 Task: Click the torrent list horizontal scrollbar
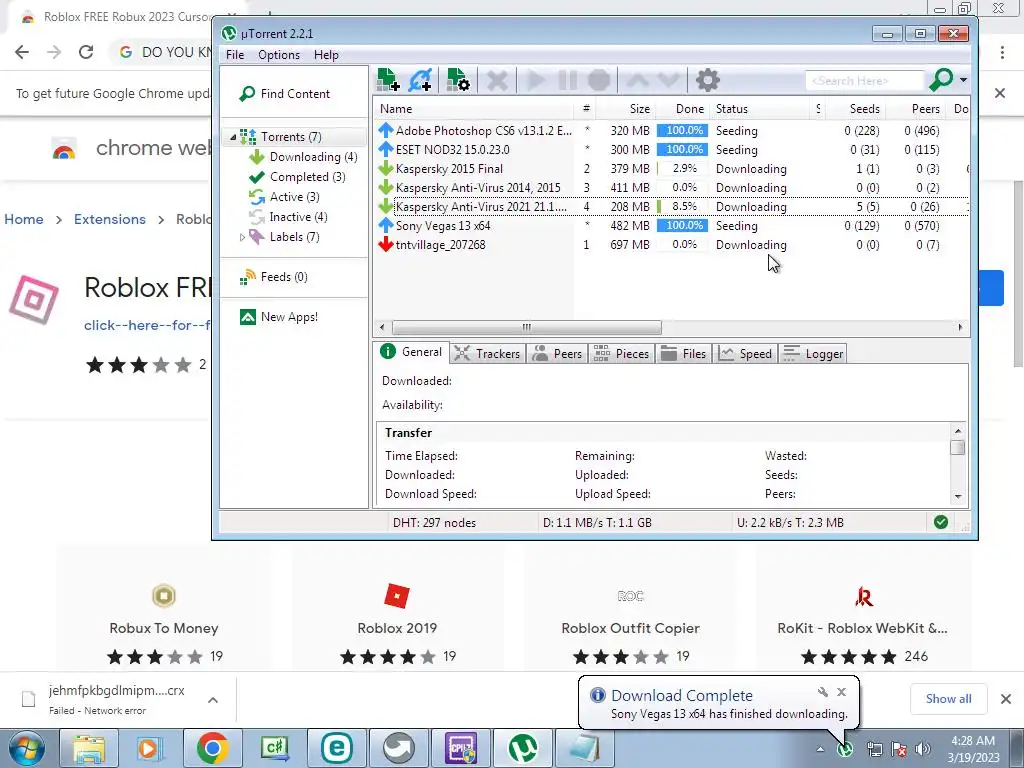click(x=526, y=327)
